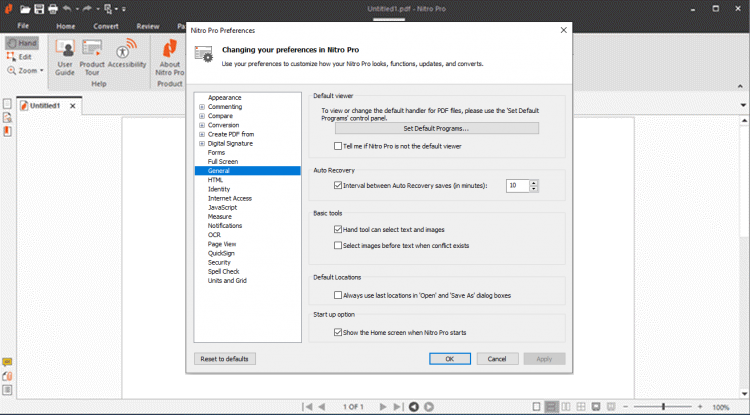Go to next view with gray circle arrow
The width and height of the screenshot is (750, 415).
pyautogui.click(x=429, y=407)
